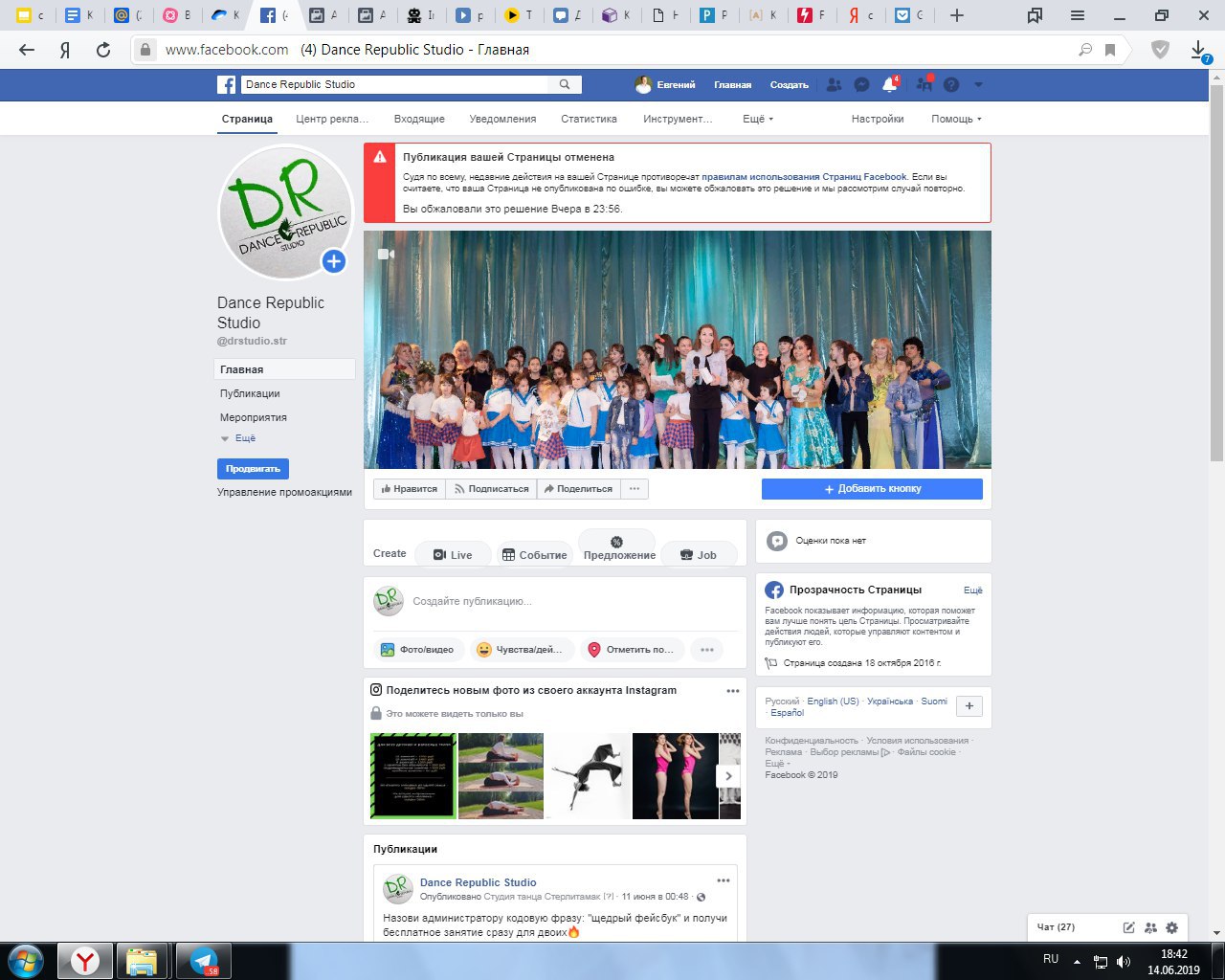1225x980 pixels.
Task: Open Telegram from taskbar
Action: pyautogui.click(x=203, y=961)
